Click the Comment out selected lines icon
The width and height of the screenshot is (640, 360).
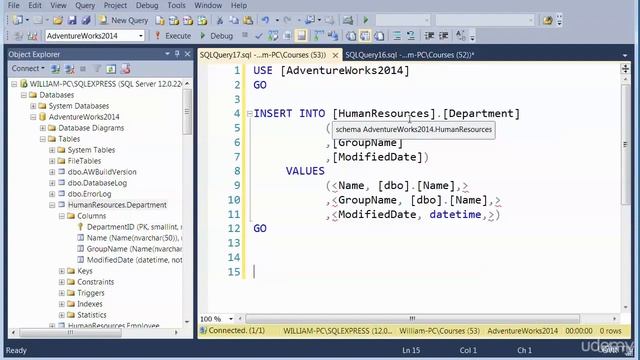(x=397, y=36)
